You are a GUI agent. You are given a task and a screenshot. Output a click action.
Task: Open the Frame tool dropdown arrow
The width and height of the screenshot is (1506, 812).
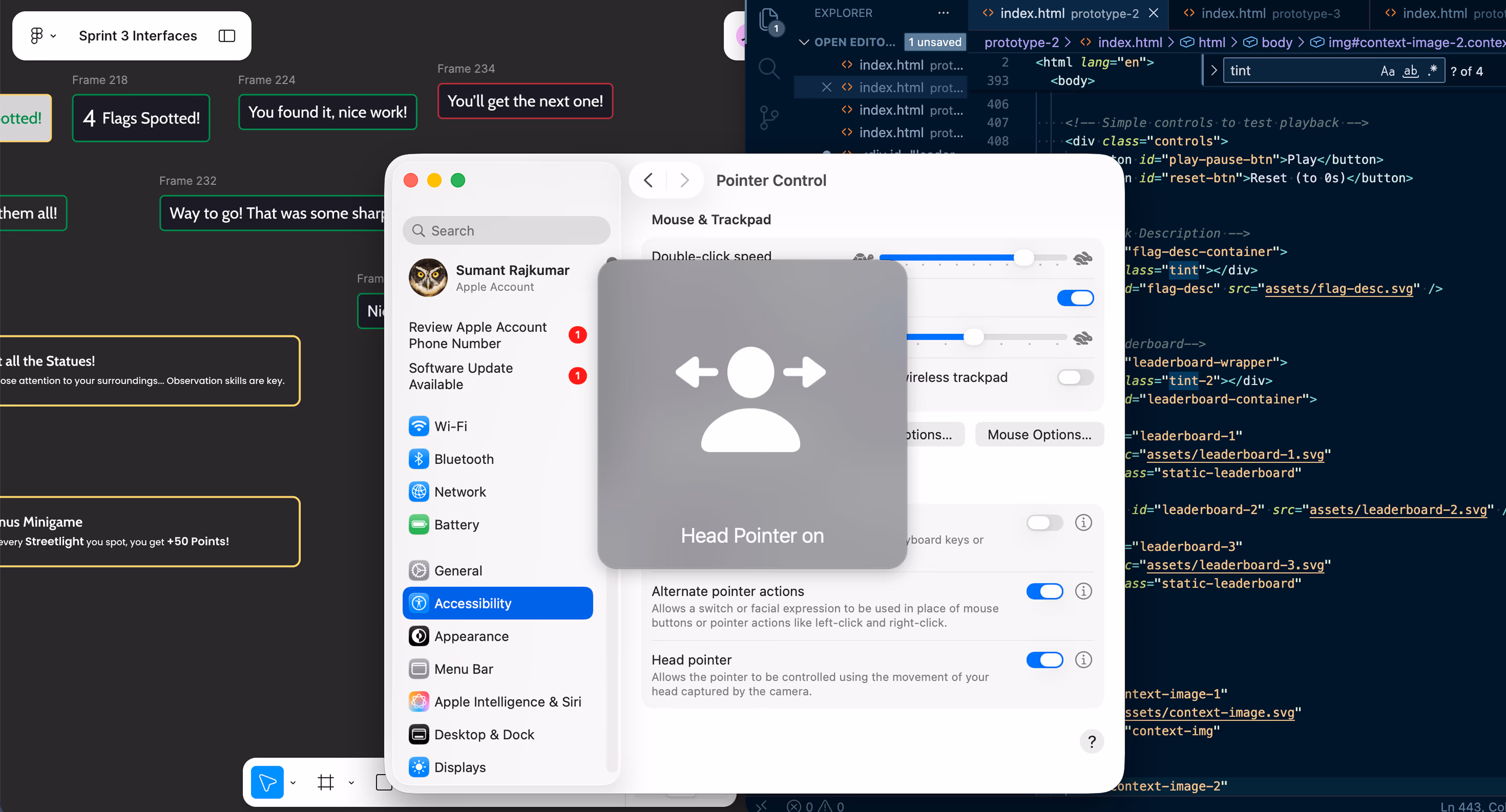[x=351, y=783]
